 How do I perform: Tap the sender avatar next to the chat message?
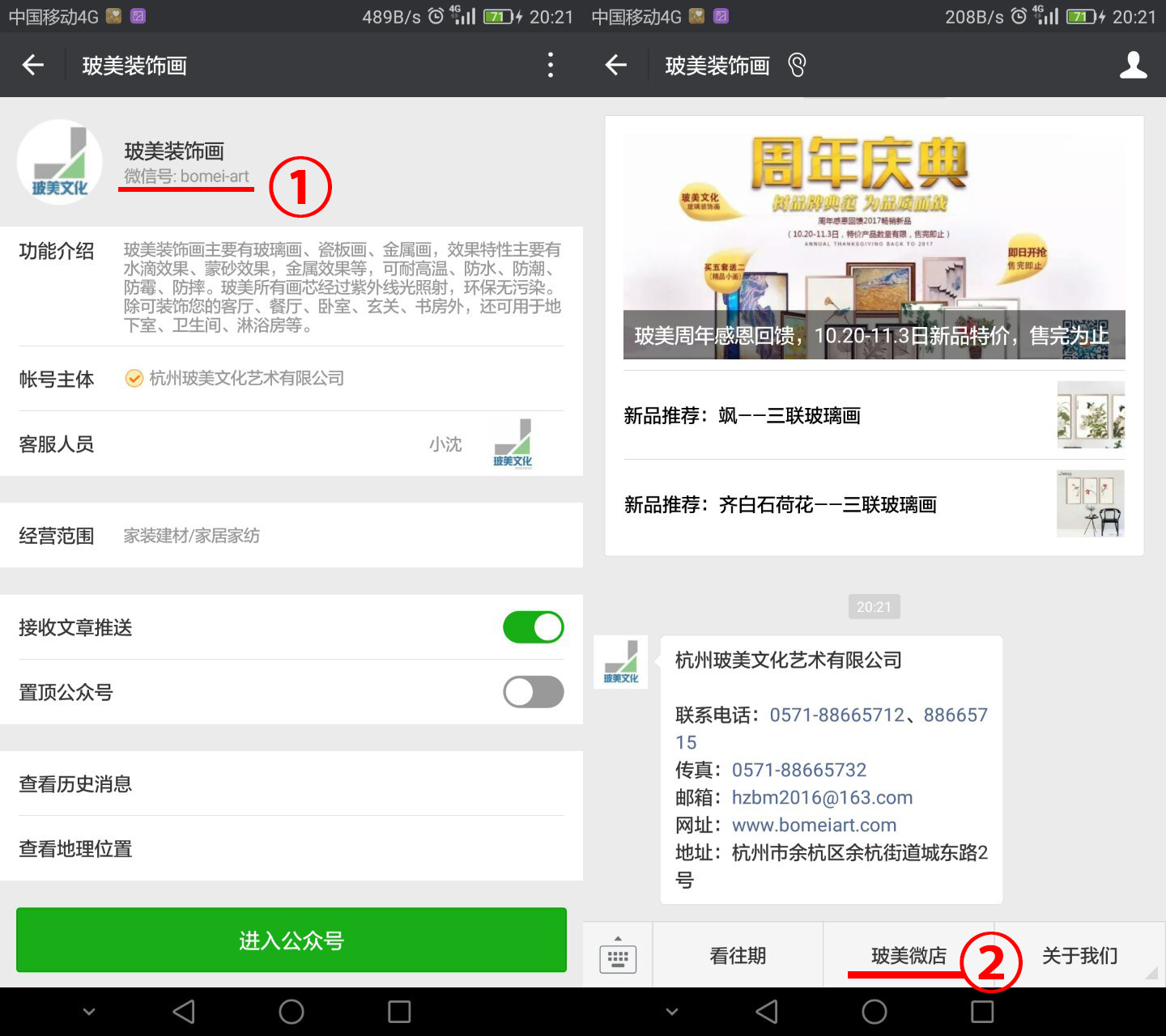(620, 662)
